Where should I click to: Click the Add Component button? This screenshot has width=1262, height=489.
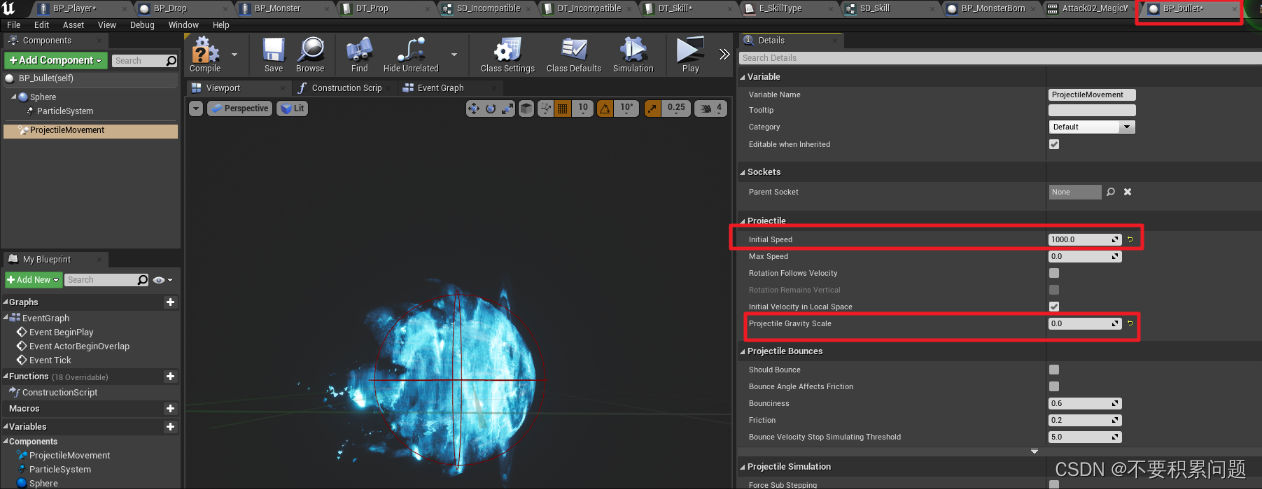click(x=56, y=61)
